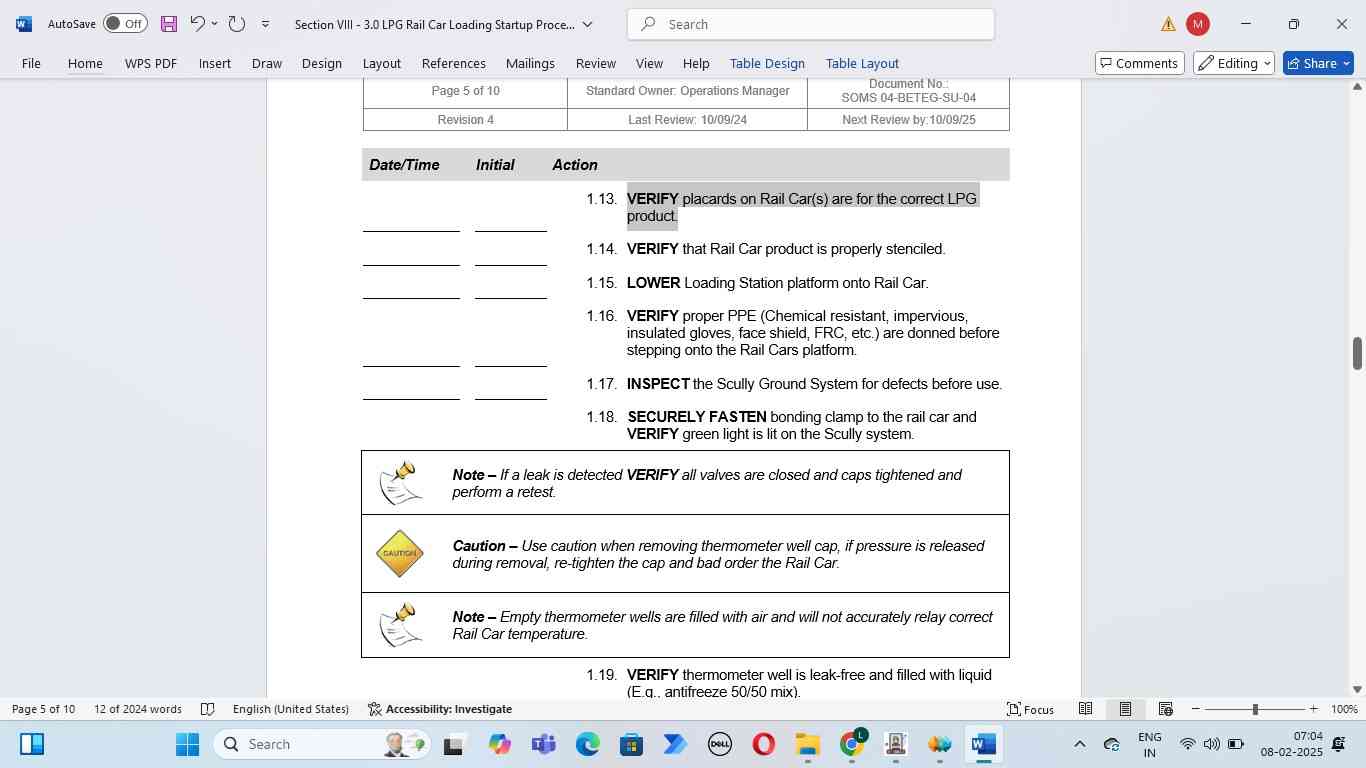Select the Table Design tab
This screenshot has width=1366, height=768.
(767, 63)
